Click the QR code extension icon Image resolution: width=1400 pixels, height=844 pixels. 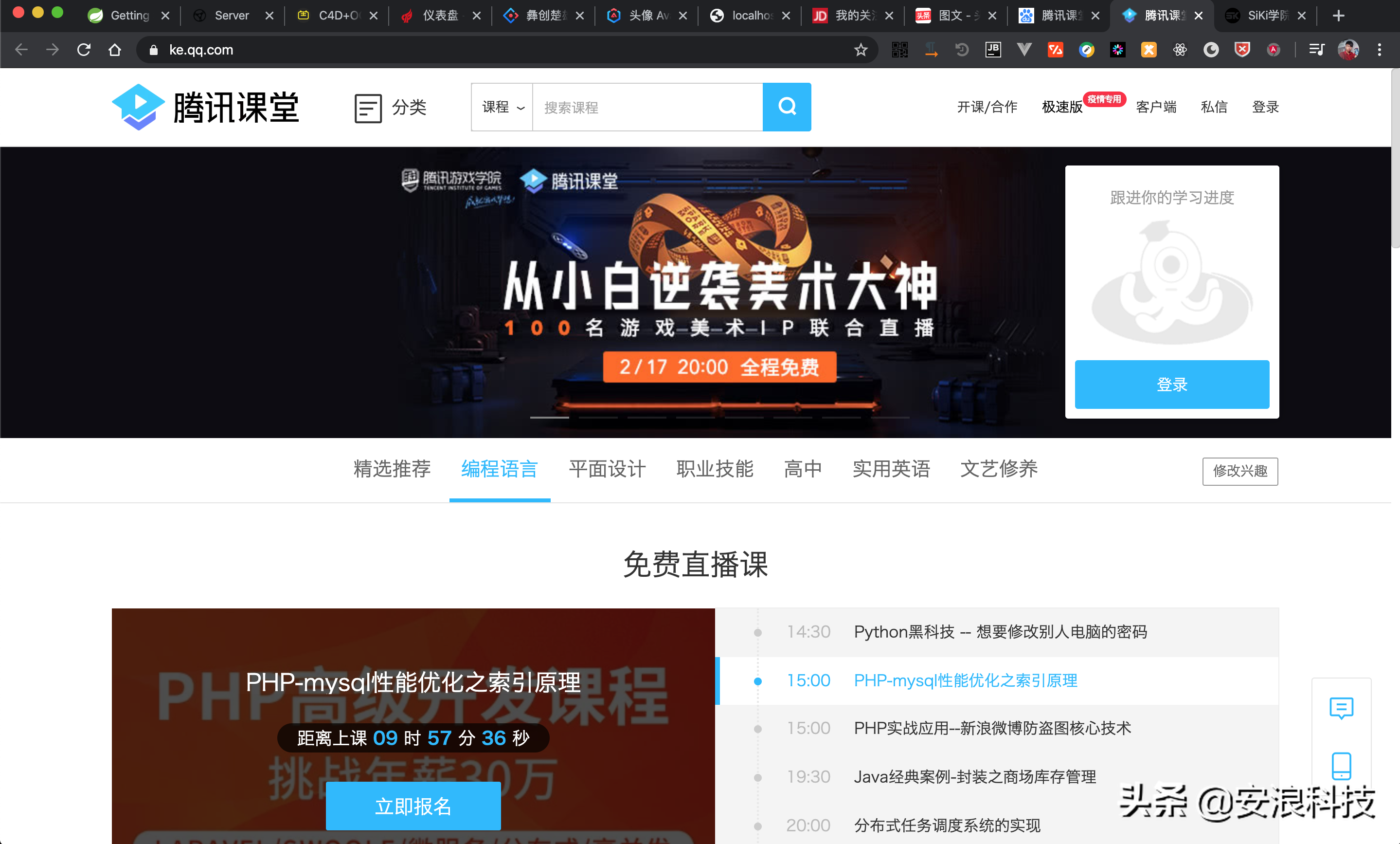coord(899,50)
